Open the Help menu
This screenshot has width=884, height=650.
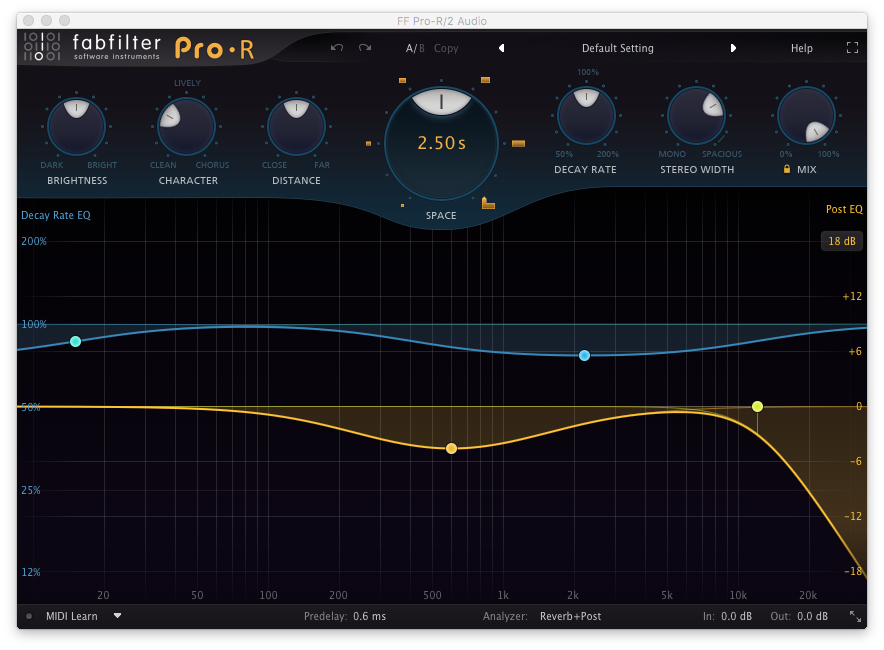801,47
